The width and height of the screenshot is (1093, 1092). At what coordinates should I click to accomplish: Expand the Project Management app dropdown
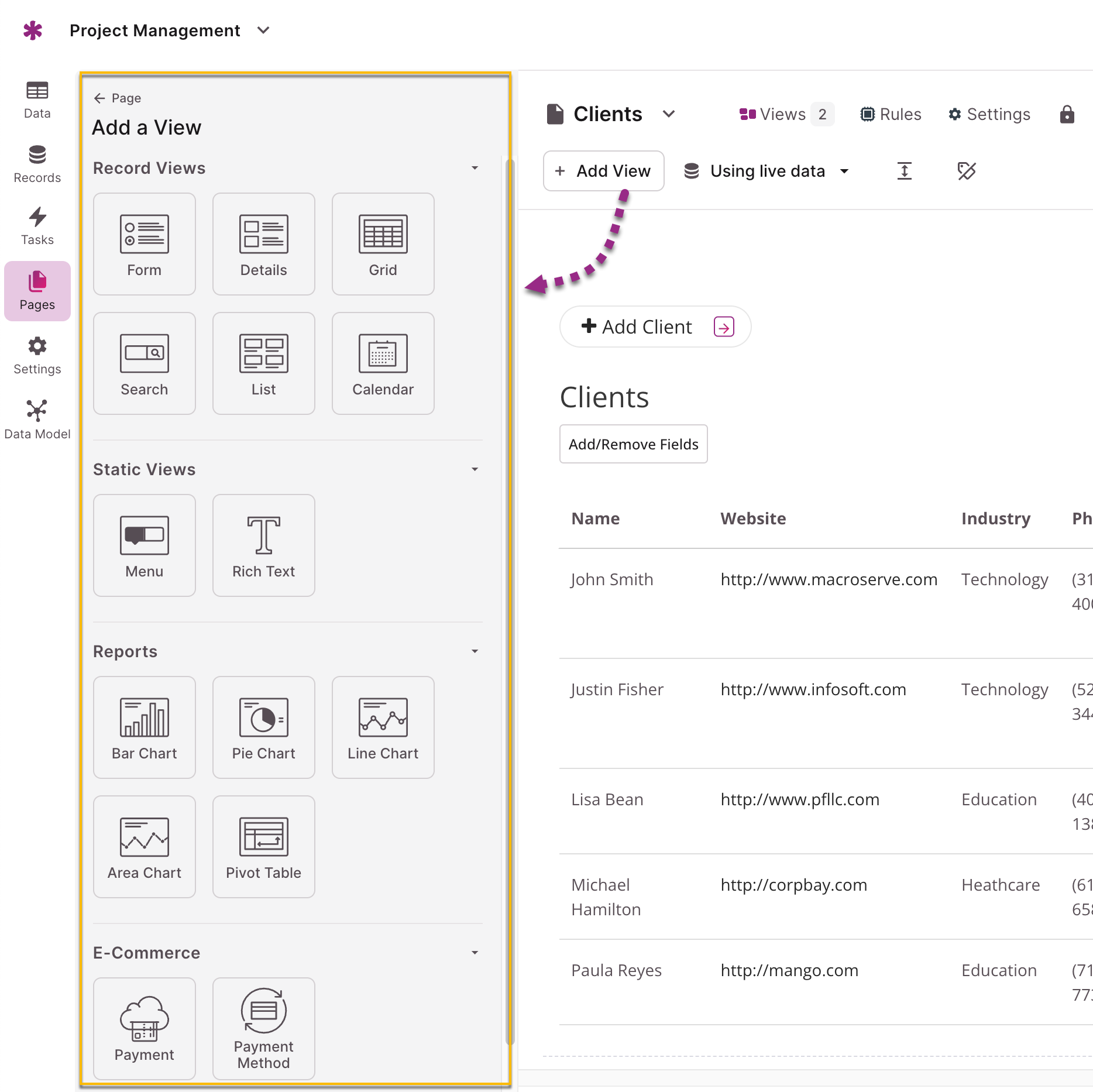(263, 30)
